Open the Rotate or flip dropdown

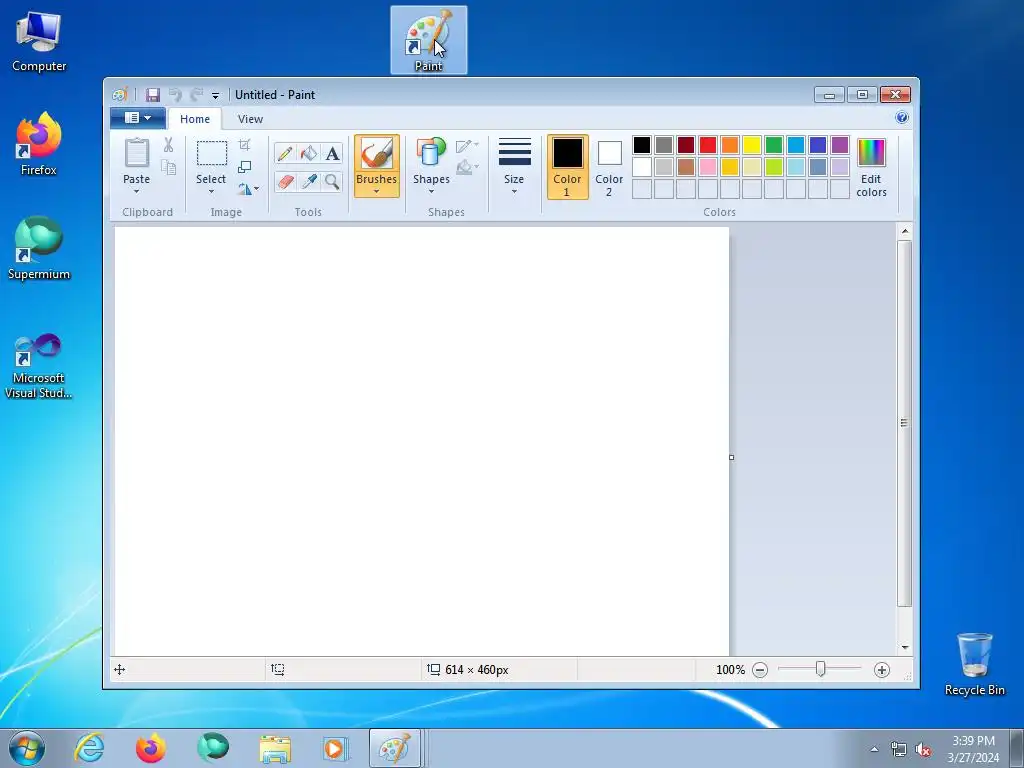click(248, 189)
